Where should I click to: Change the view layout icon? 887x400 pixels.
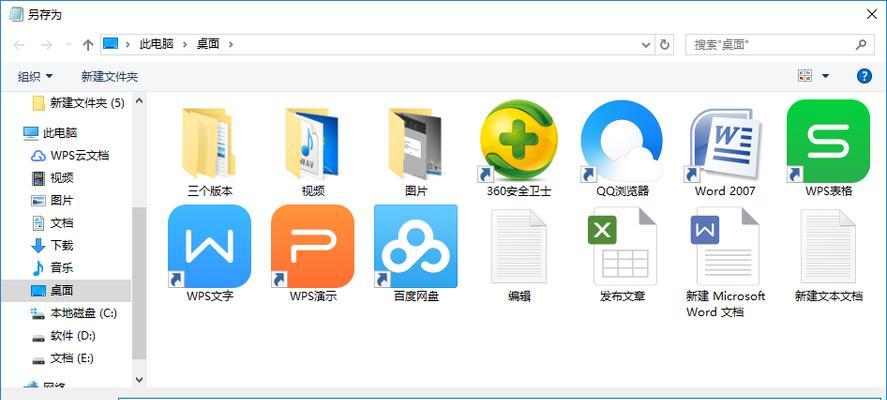(x=804, y=76)
